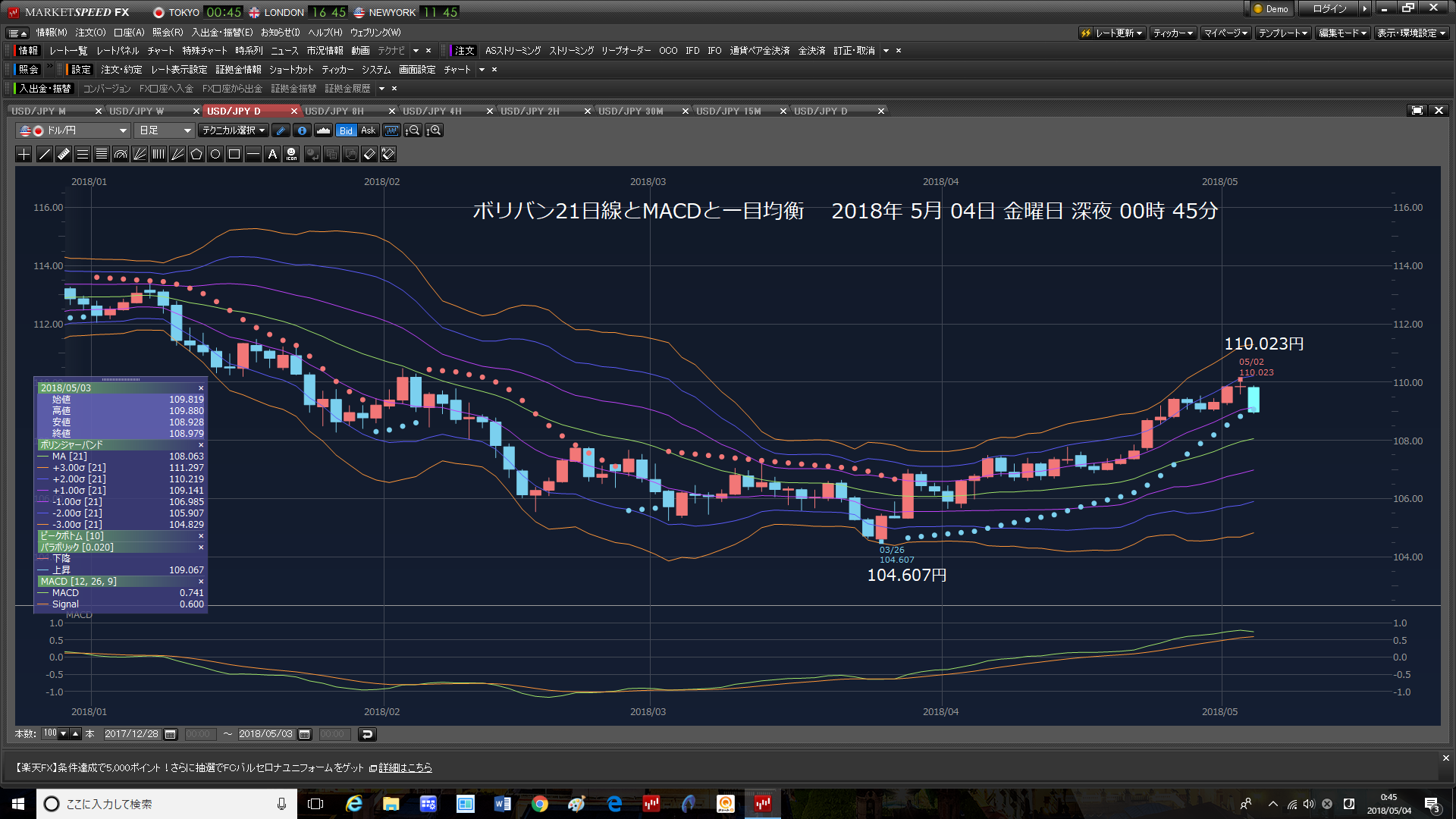This screenshot has height=819, width=1456.
Task: Toggle Bid price display
Action: [346, 130]
